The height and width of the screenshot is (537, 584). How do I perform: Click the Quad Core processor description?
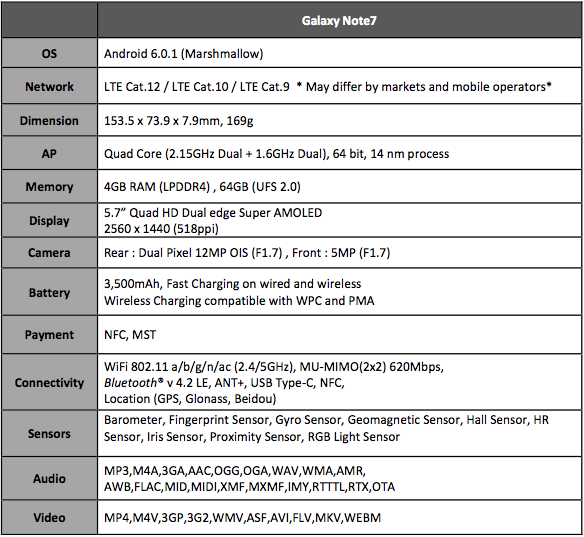[276, 154]
